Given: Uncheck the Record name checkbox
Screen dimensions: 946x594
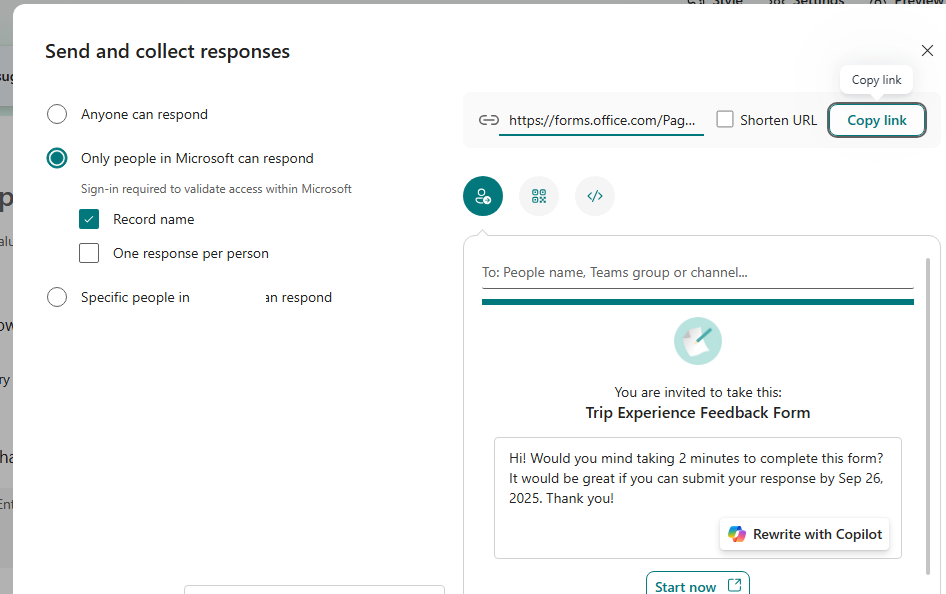Looking at the screenshot, I should click(89, 218).
